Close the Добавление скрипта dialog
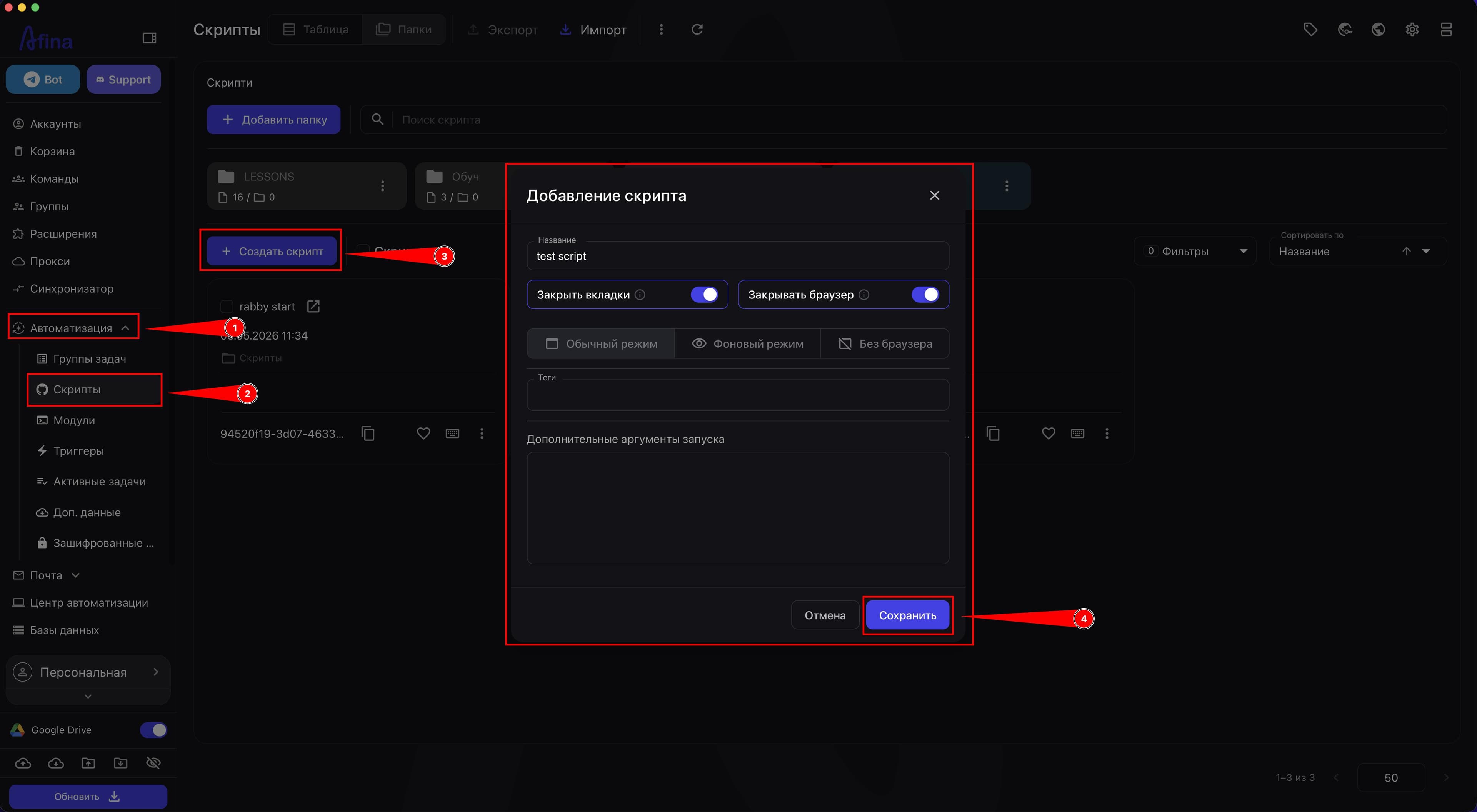Image resolution: width=1477 pixels, height=812 pixels. (x=934, y=195)
